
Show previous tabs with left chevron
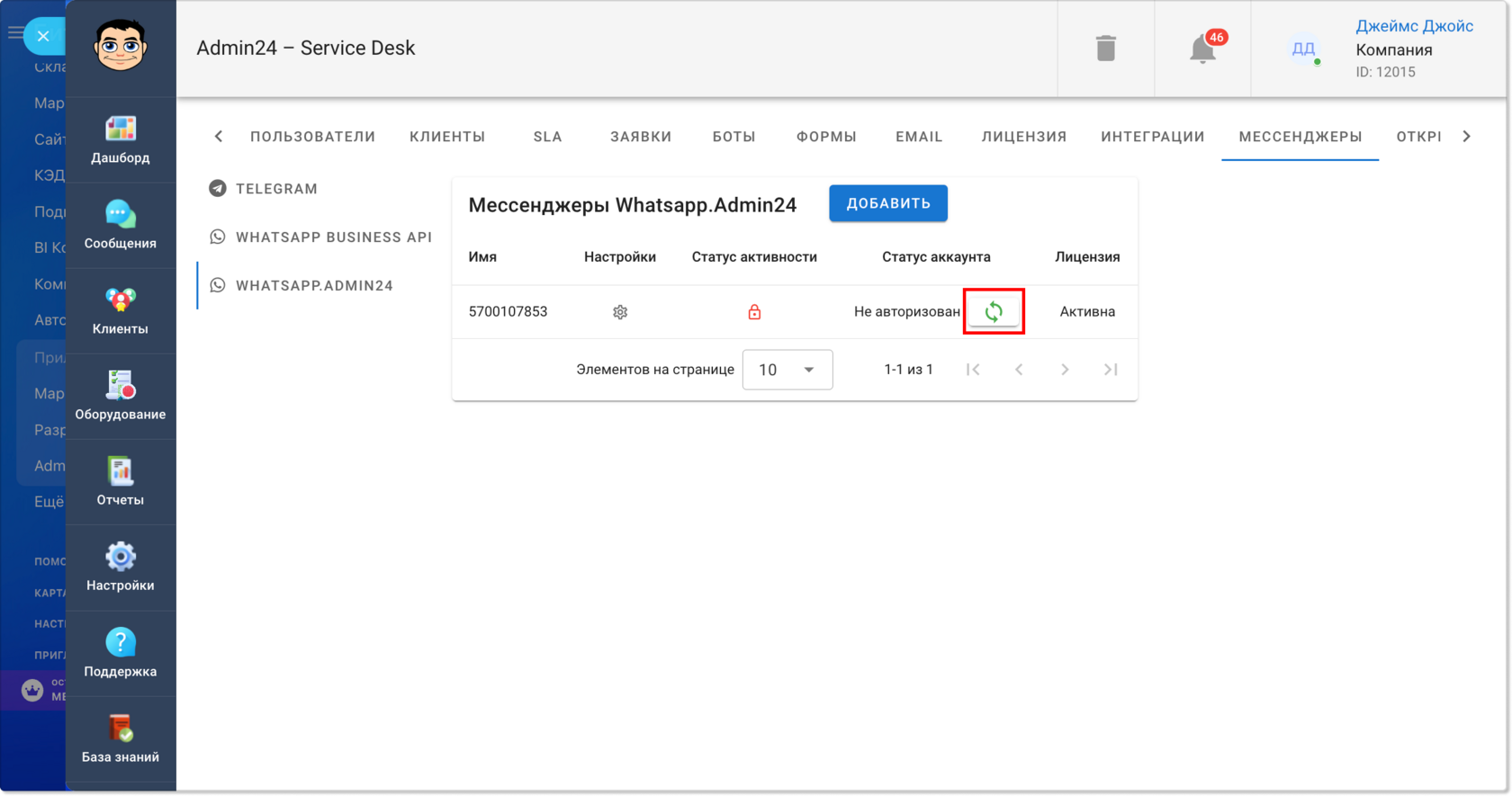pyautogui.click(x=219, y=137)
